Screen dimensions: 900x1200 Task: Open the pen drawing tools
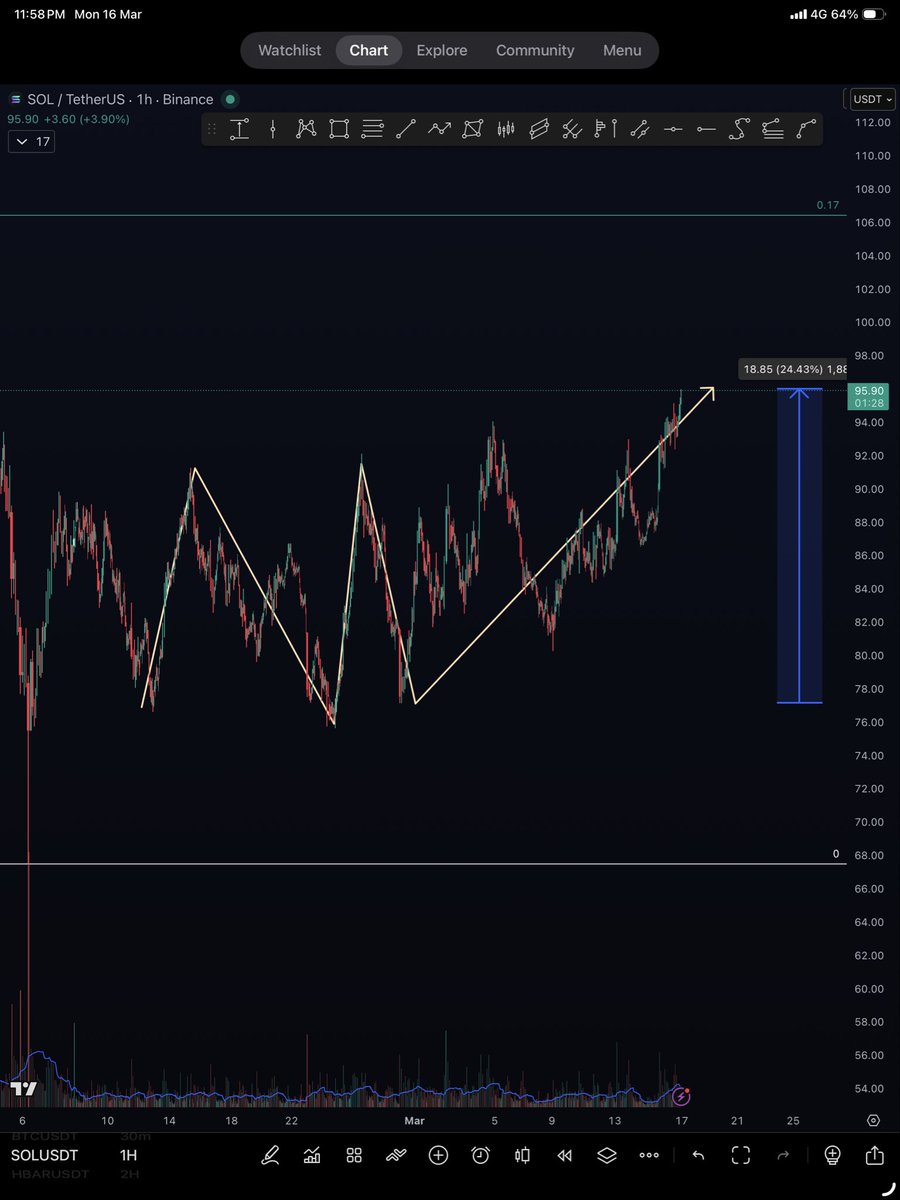tap(270, 1155)
